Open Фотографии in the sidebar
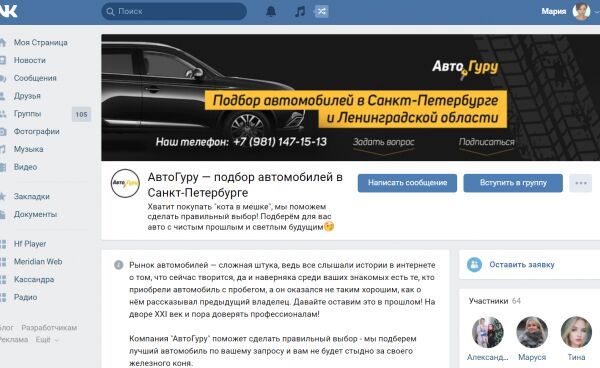The height and width of the screenshot is (368, 600). pyautogui.click(x=37, y=131)
